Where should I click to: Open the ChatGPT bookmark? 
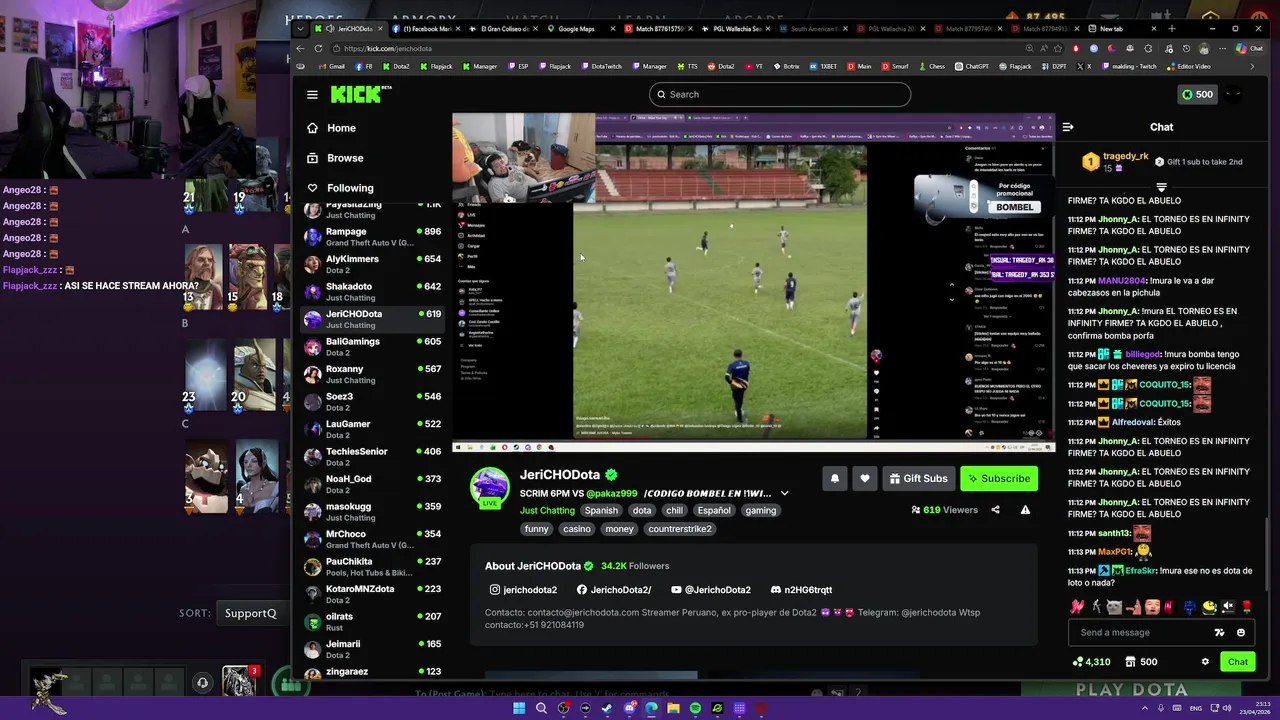972,66
